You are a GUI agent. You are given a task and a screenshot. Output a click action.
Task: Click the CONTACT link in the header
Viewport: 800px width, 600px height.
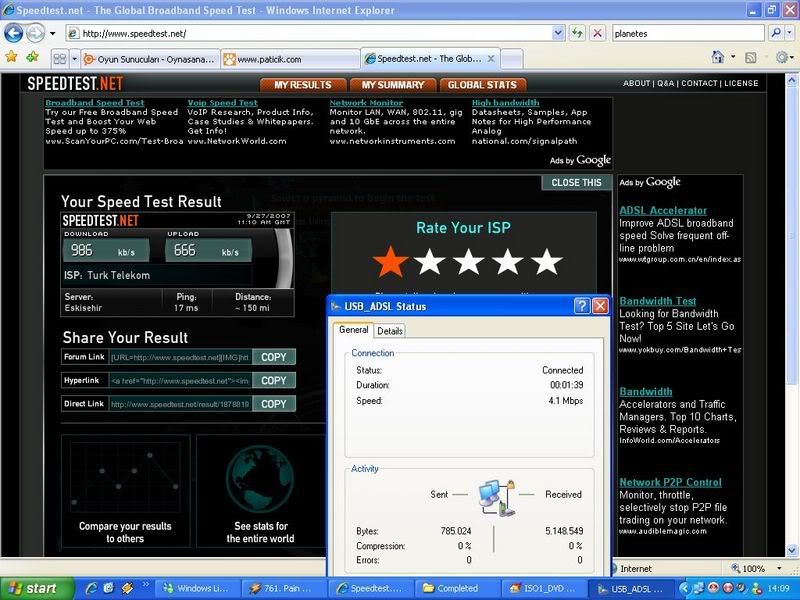[699, 83]
